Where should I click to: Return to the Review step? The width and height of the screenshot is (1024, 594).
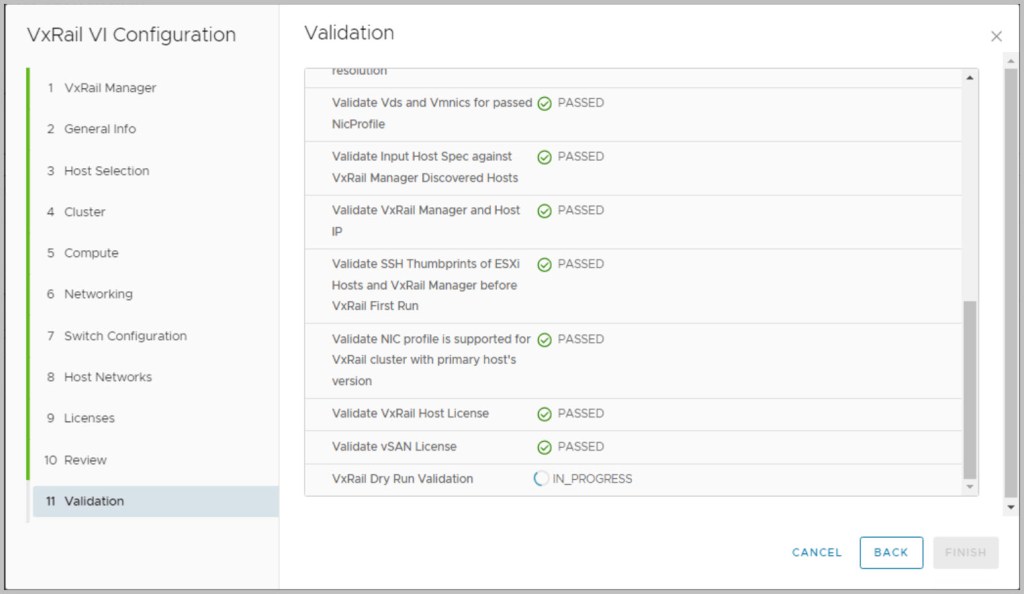point(85,460)
